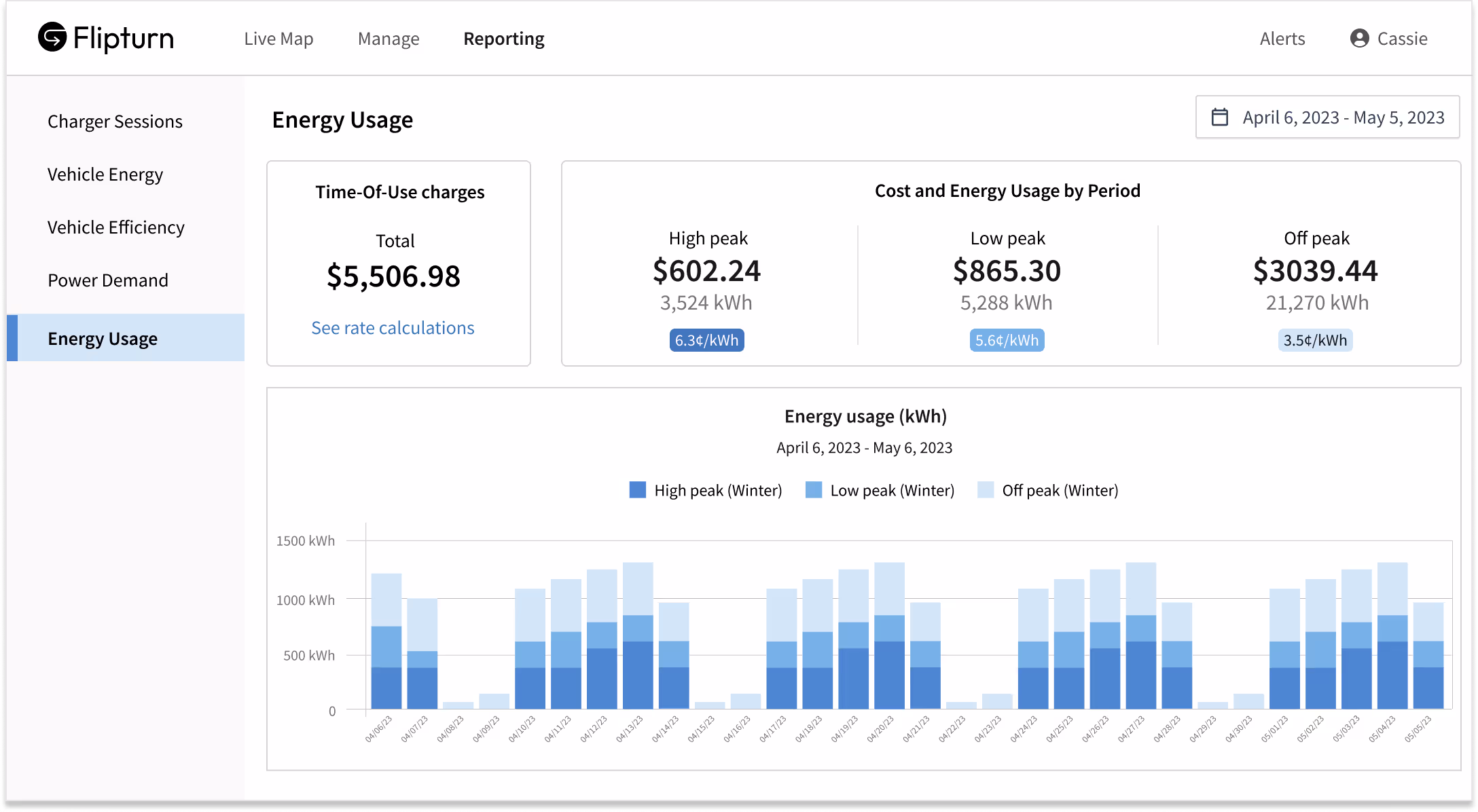Screen dimensions: 1478x812
Task: Go to Charger Sessions report
Action: coord(115,122)
